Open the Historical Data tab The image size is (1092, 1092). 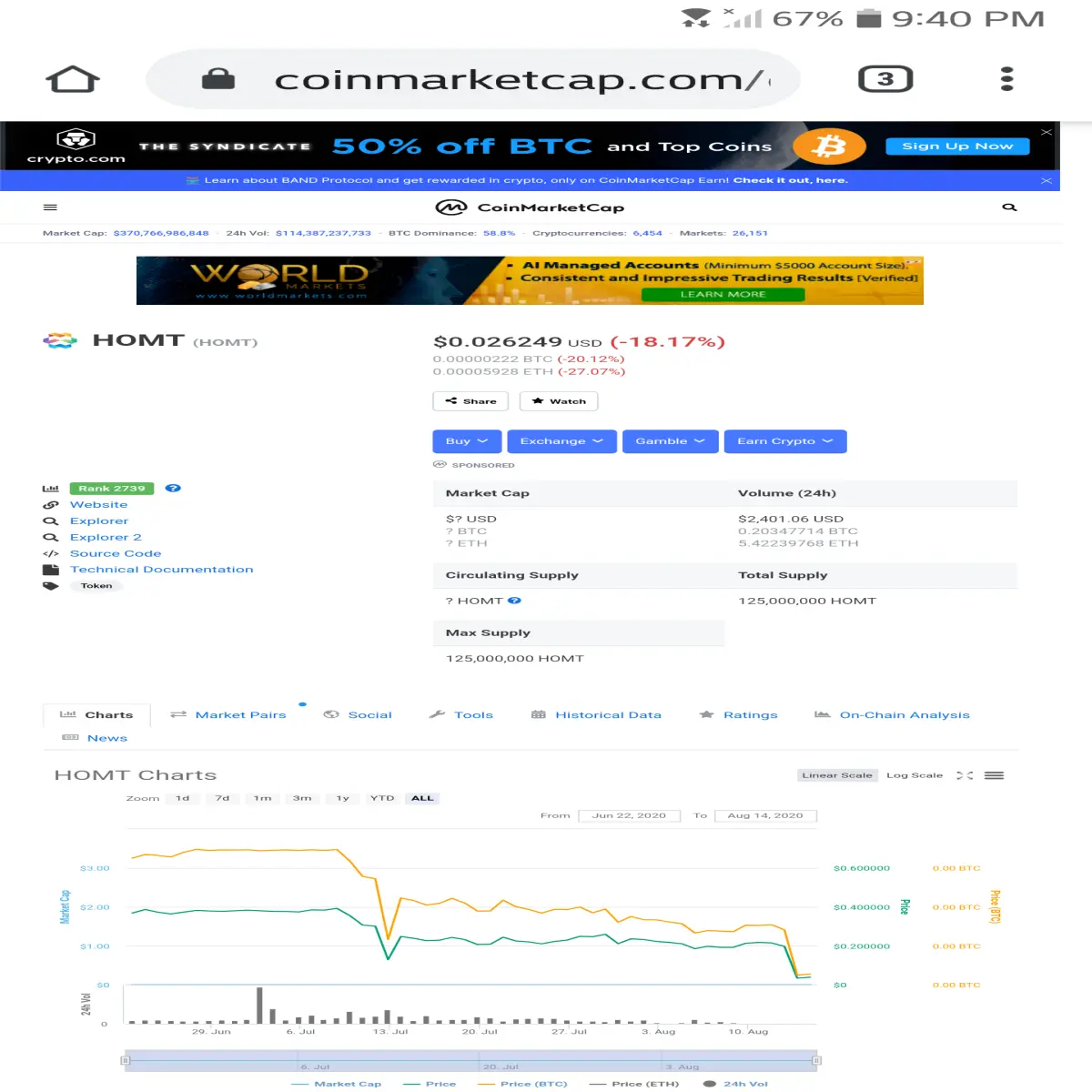coord(596,715)
